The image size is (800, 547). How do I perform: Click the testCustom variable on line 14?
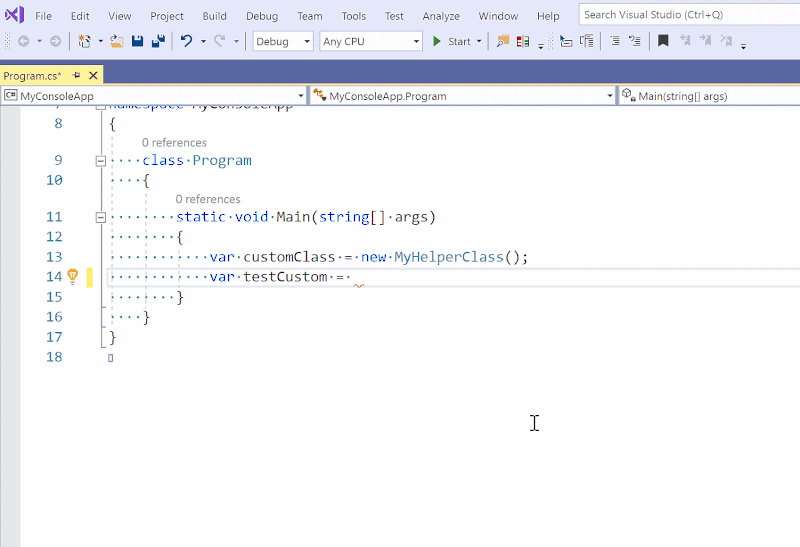point(285,277)
